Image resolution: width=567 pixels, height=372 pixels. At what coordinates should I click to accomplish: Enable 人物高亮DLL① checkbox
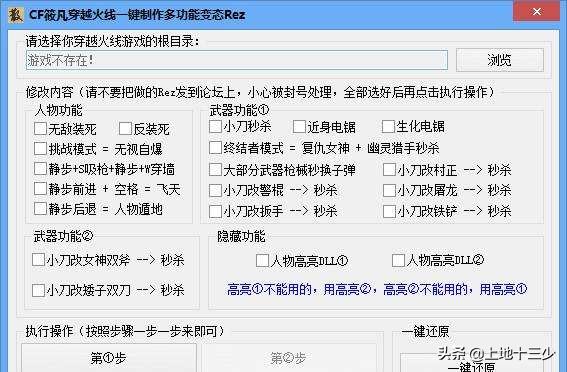coord(263,260)
